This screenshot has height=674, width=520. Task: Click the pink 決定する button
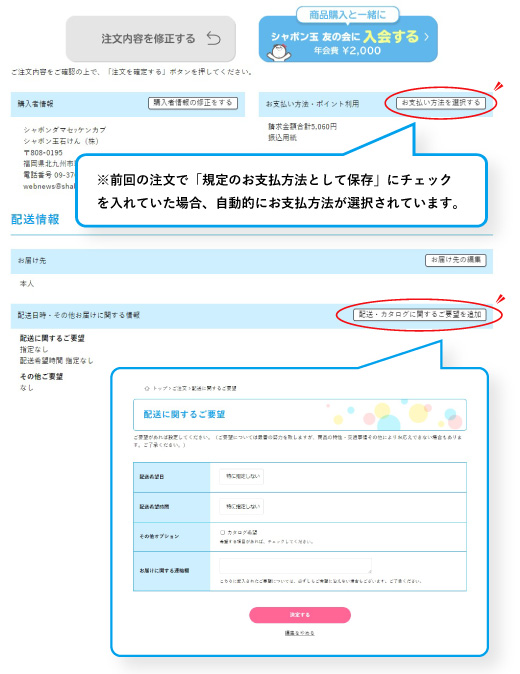300,615
